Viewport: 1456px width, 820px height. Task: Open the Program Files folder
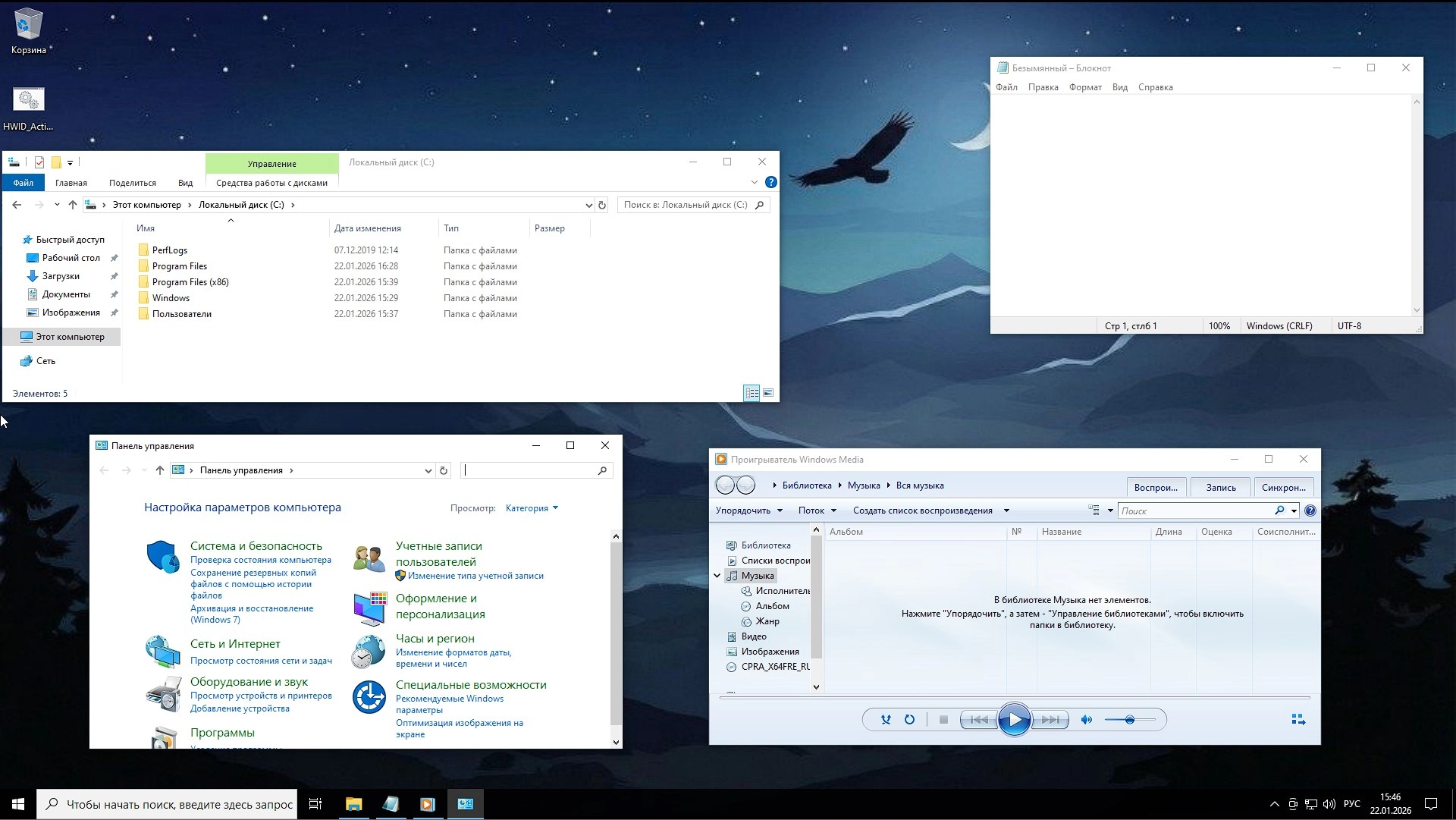click(x=180, y=265)
